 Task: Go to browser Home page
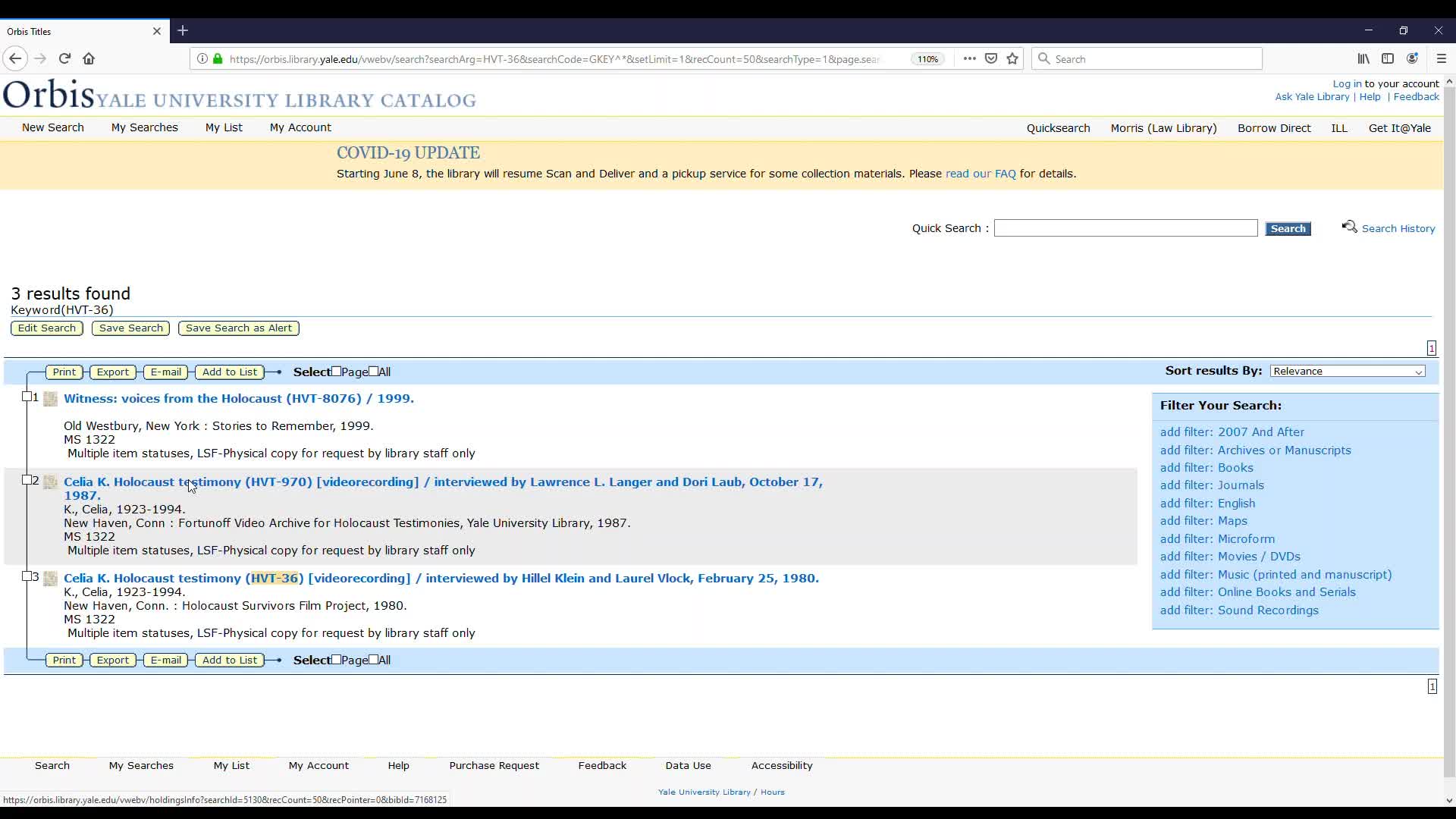89,58
